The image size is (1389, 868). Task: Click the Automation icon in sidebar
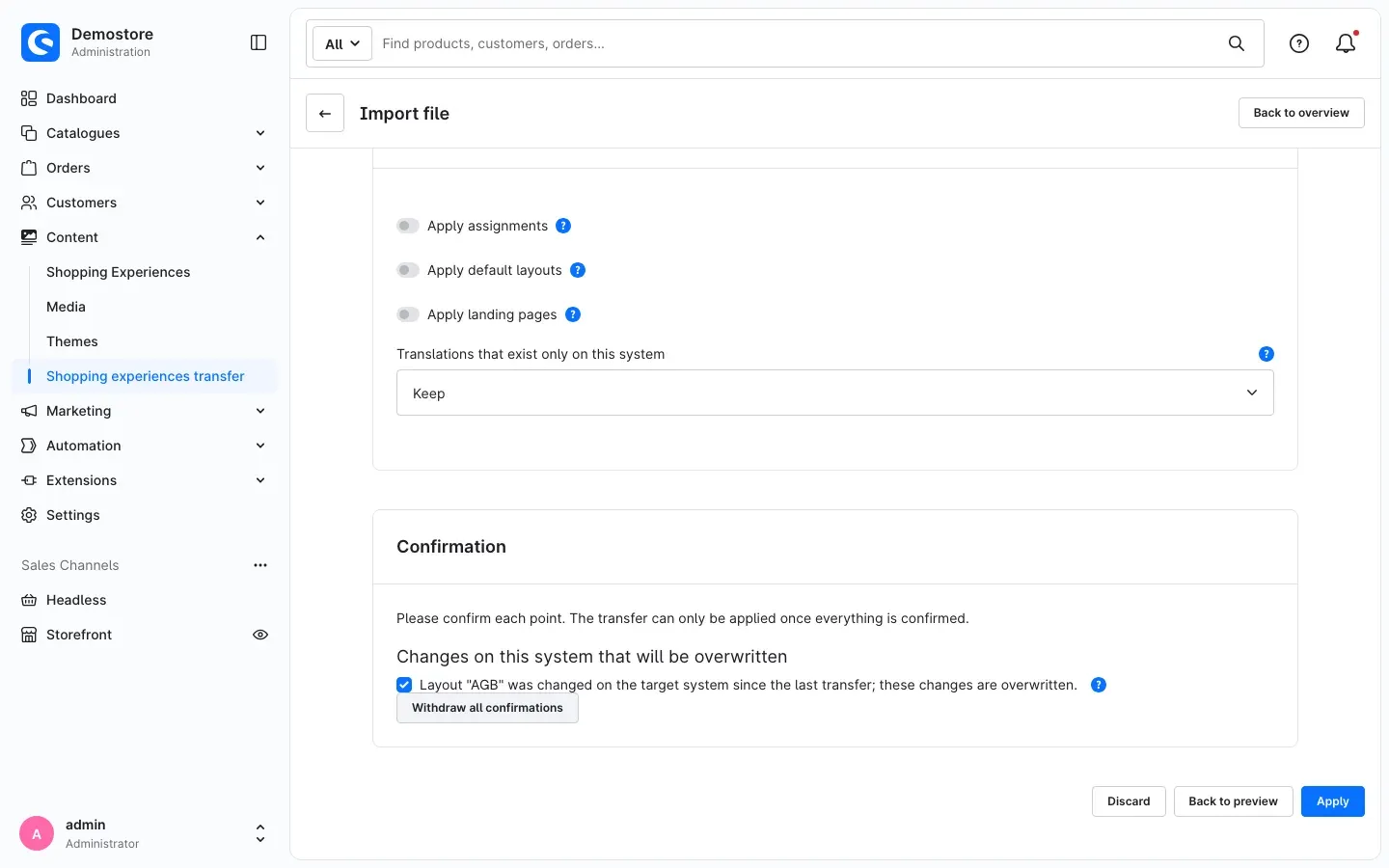point(29,446)
